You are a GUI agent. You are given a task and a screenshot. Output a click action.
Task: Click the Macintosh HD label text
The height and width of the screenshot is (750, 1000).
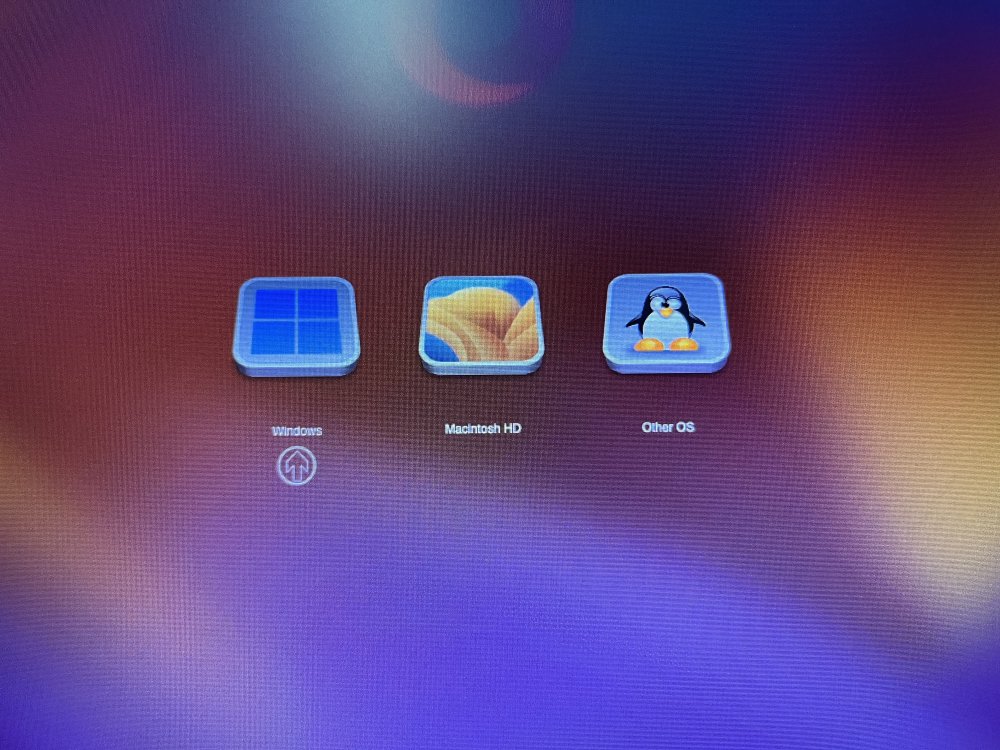pos(483,429)
